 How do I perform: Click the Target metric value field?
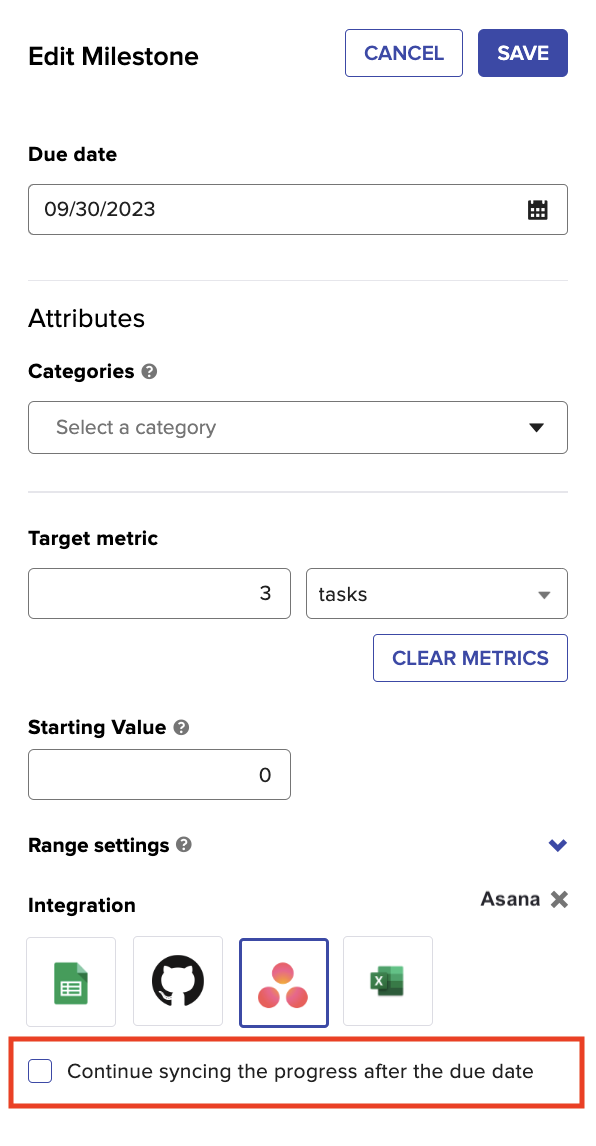coord(159,593)
